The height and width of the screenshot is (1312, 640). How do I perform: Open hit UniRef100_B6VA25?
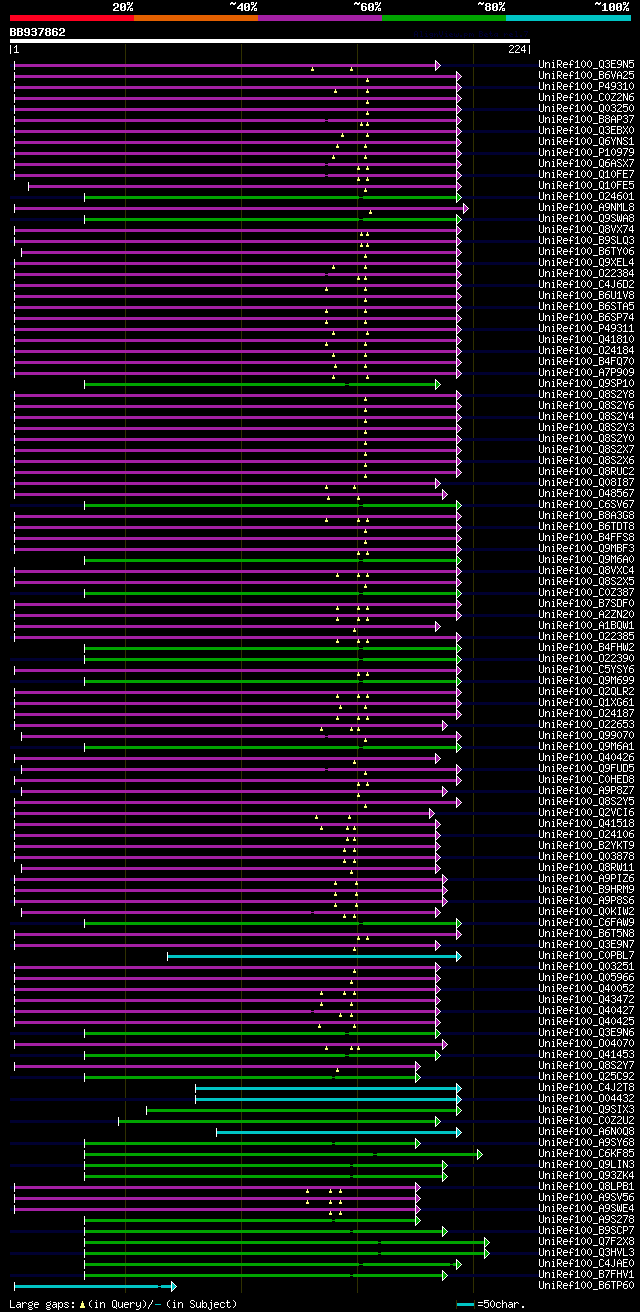(x=586, y=75)
